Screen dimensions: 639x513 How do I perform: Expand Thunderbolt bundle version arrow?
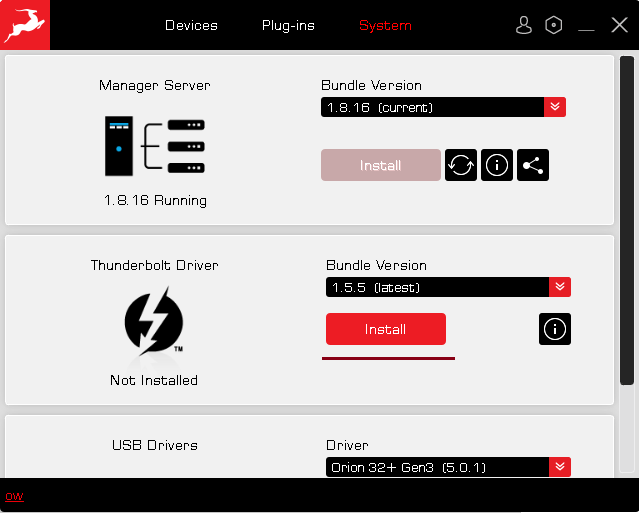[560, 287]
